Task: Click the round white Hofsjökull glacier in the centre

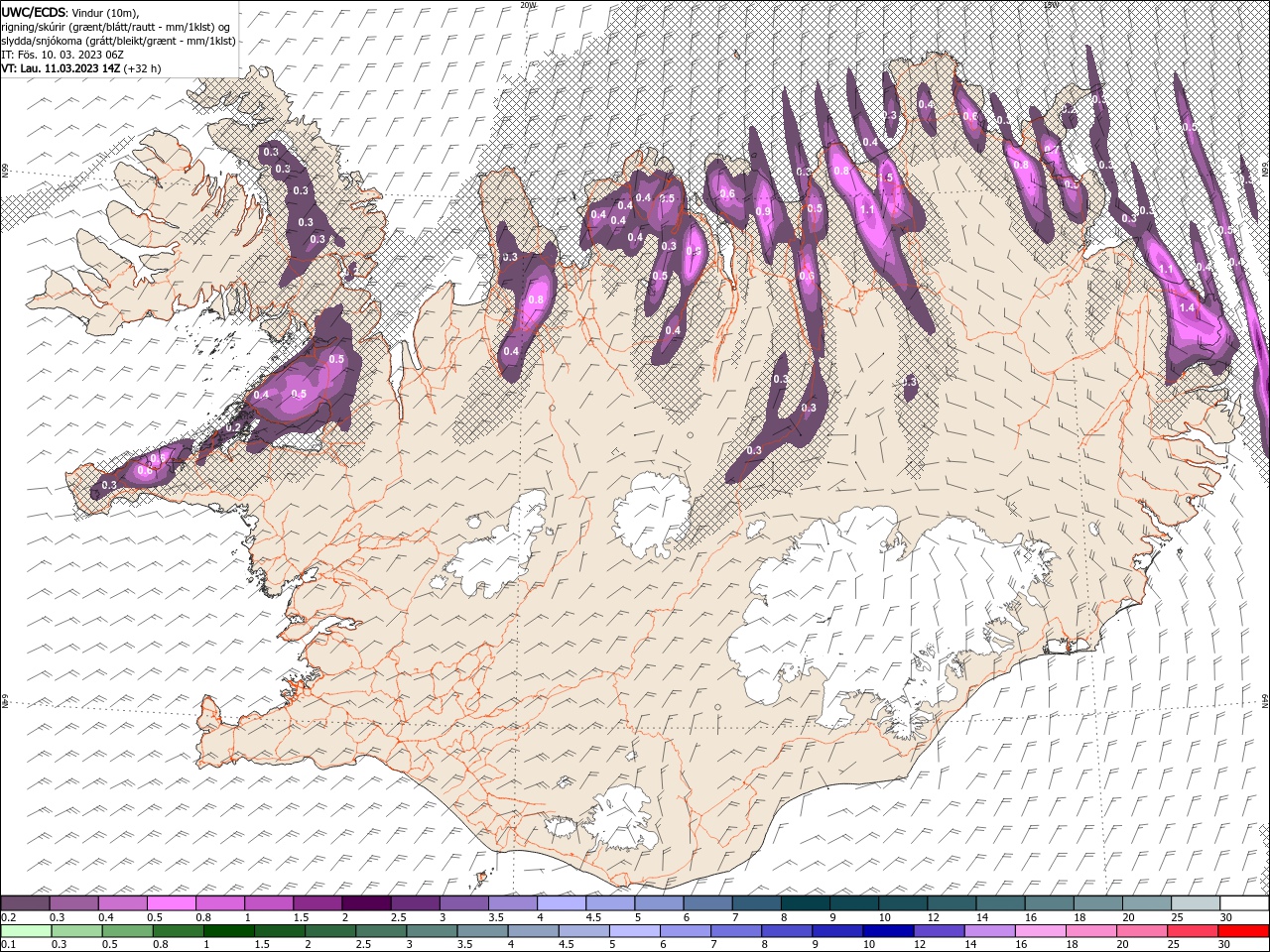Action: point(652,514)
